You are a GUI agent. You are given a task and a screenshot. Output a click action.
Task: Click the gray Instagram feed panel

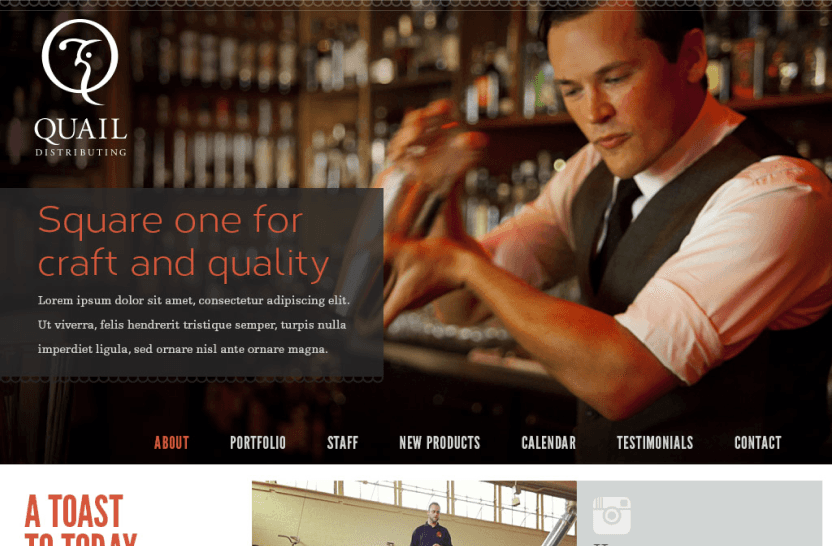[699, 513]
